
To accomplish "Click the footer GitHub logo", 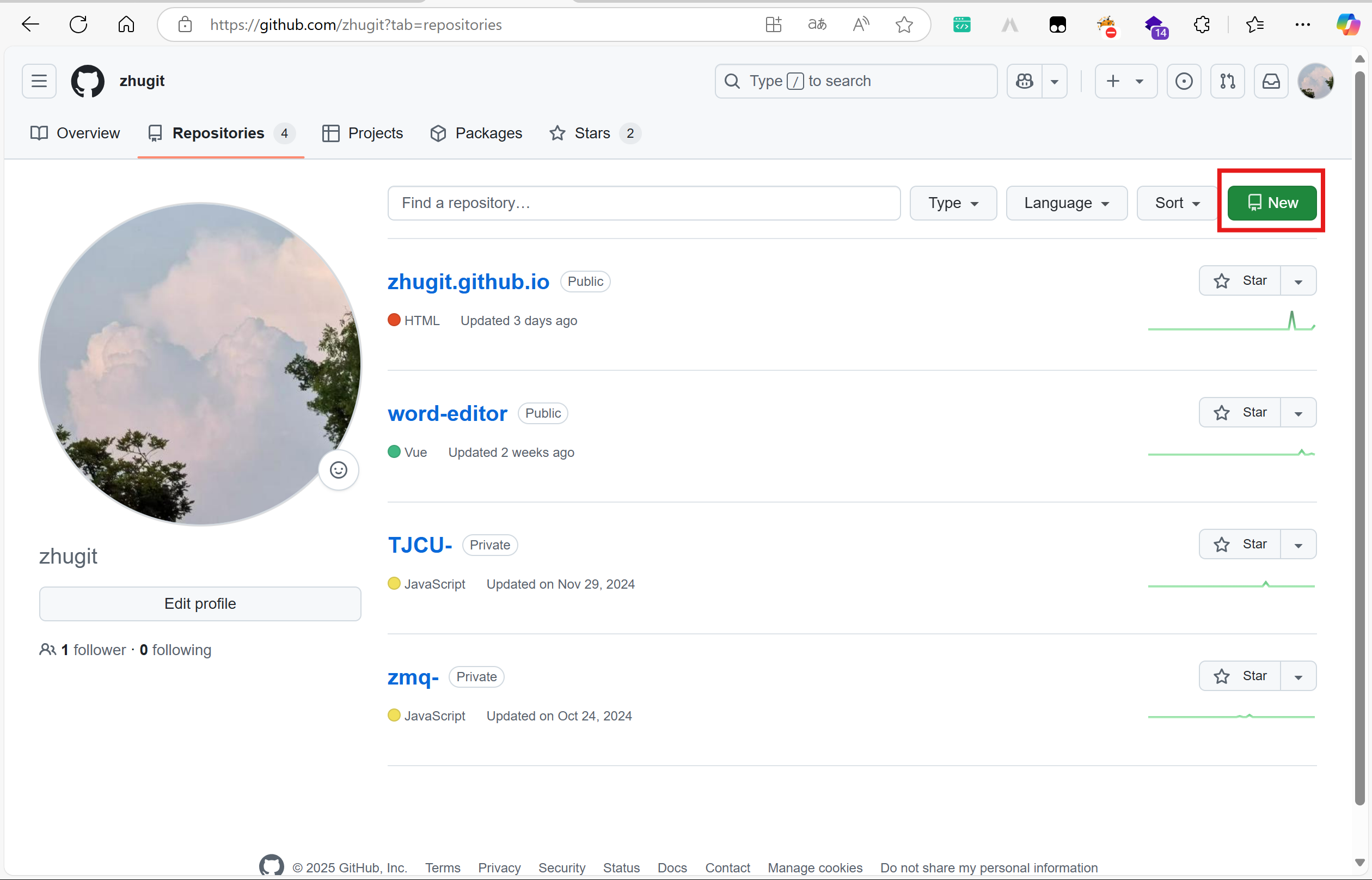I will (x=271, y=866).
